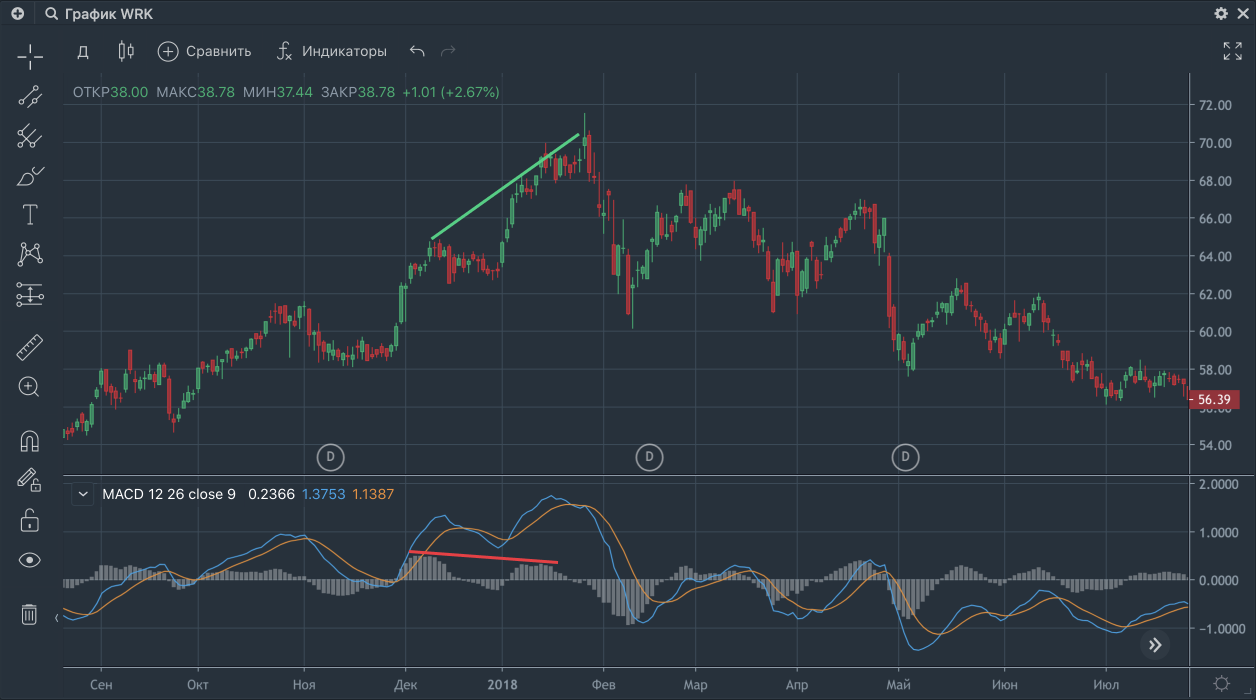Open the timeframe selector Д
Viewport: 1256px width, 700px height.
point(83,52)
